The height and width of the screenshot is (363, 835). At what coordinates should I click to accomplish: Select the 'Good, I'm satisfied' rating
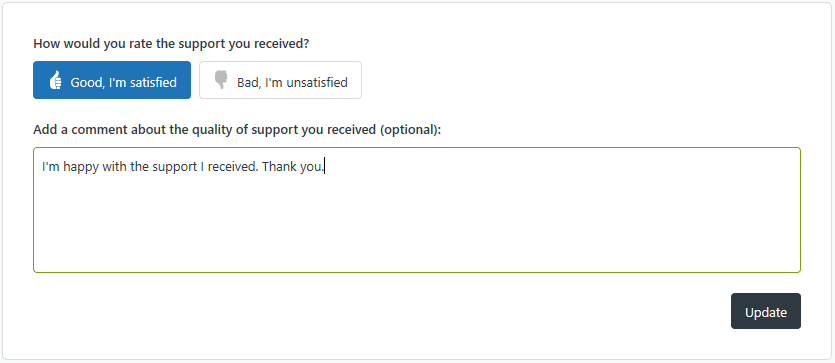point(112,80)
